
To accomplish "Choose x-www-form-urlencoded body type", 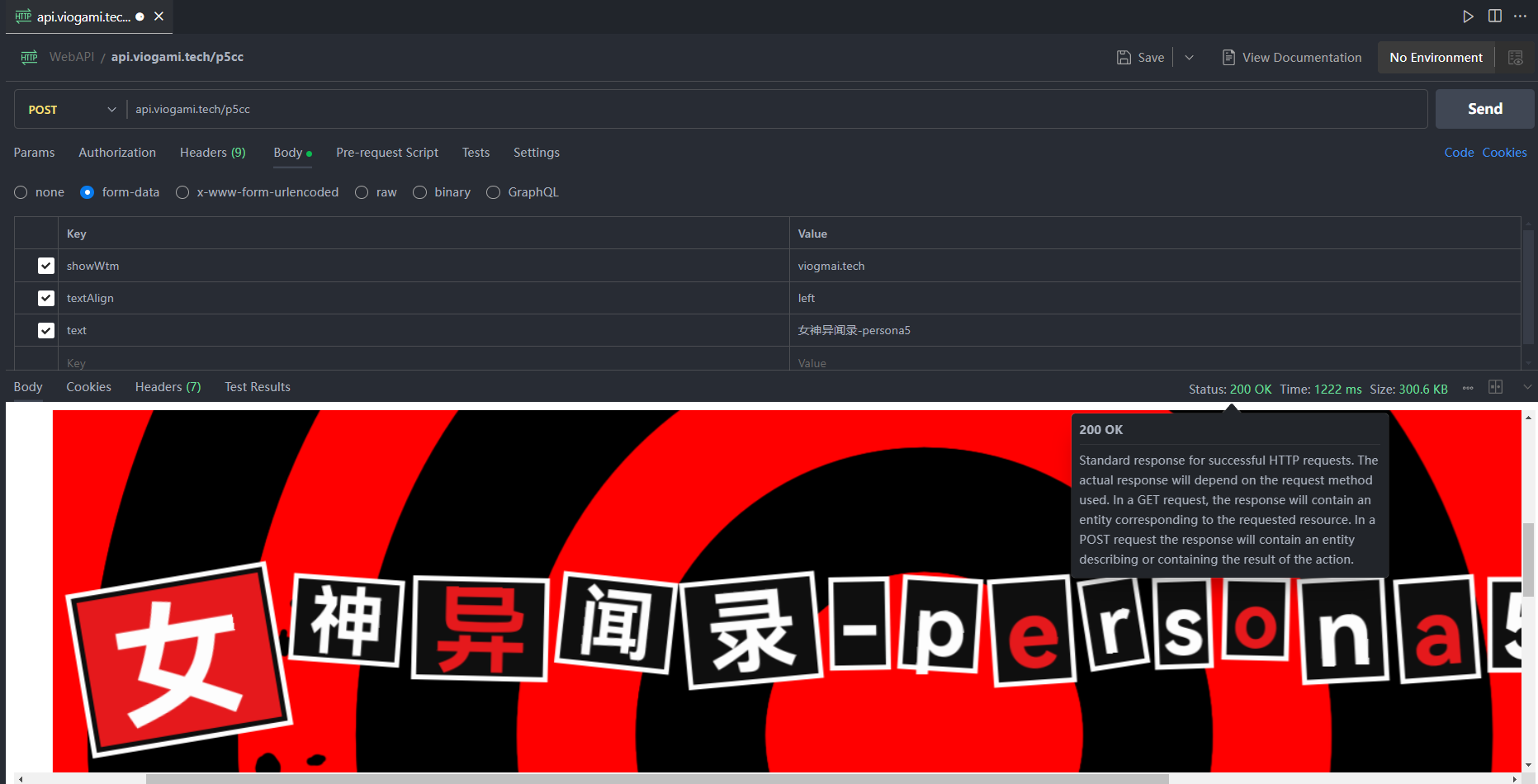I will coord(182,192).
